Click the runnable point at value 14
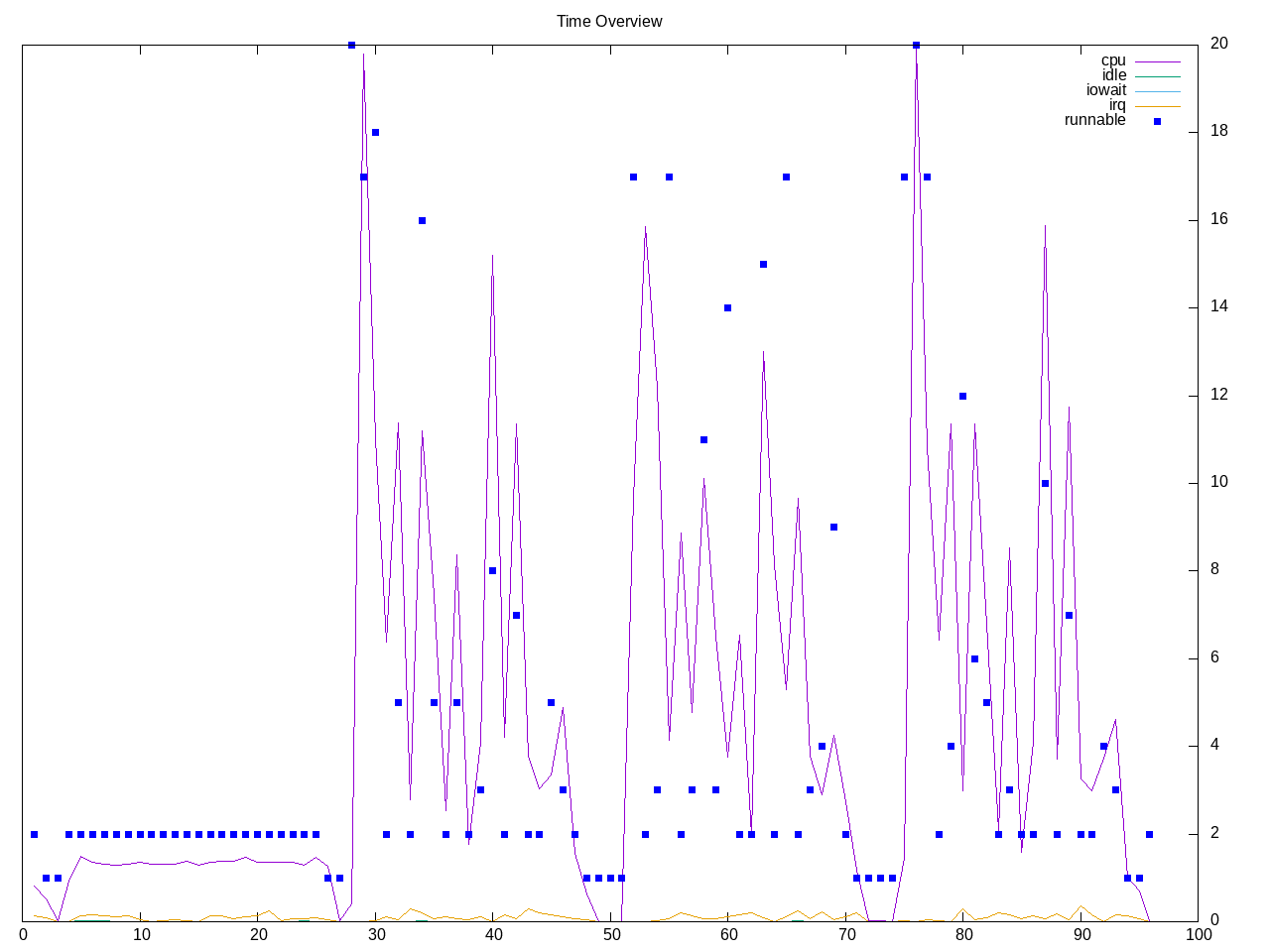1270x952 pixels. (727, 307)
